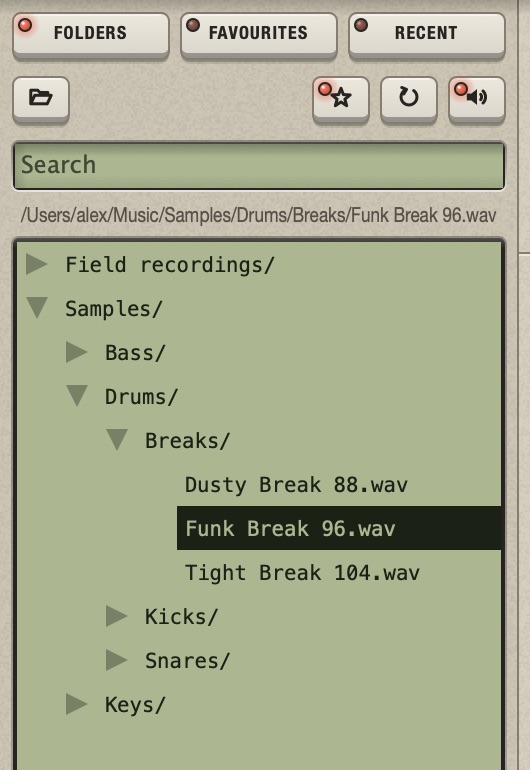Toggle the speaker auto-preview button

tap(476, 98)
